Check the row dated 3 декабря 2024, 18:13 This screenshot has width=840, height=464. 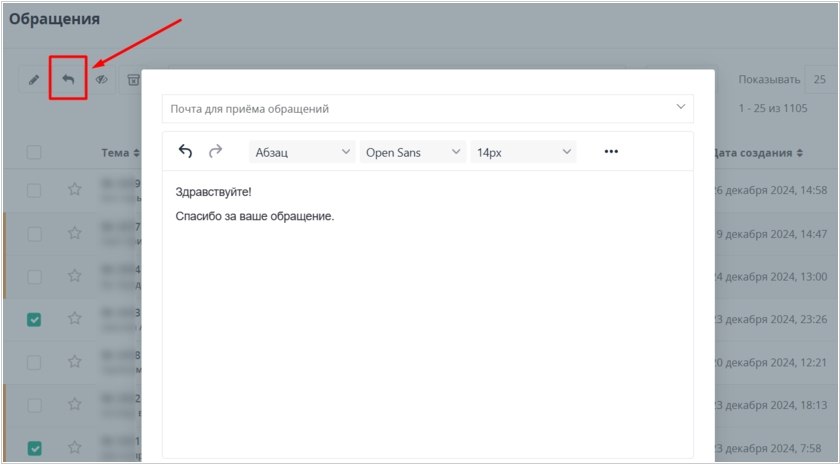[x=34, y=405]
